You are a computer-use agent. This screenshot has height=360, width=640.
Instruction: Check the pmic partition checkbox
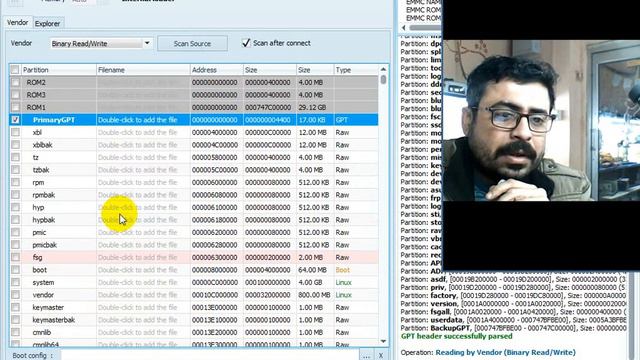point(15,232)
